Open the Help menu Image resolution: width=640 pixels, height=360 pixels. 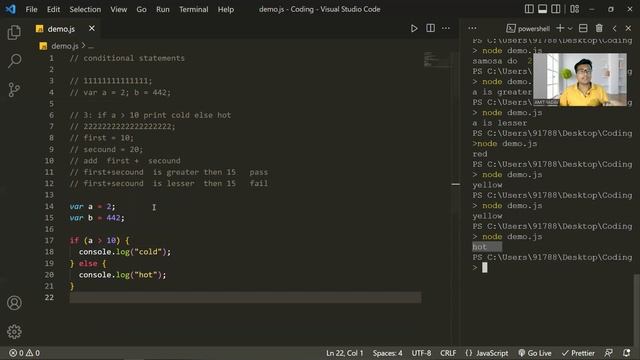225,9
